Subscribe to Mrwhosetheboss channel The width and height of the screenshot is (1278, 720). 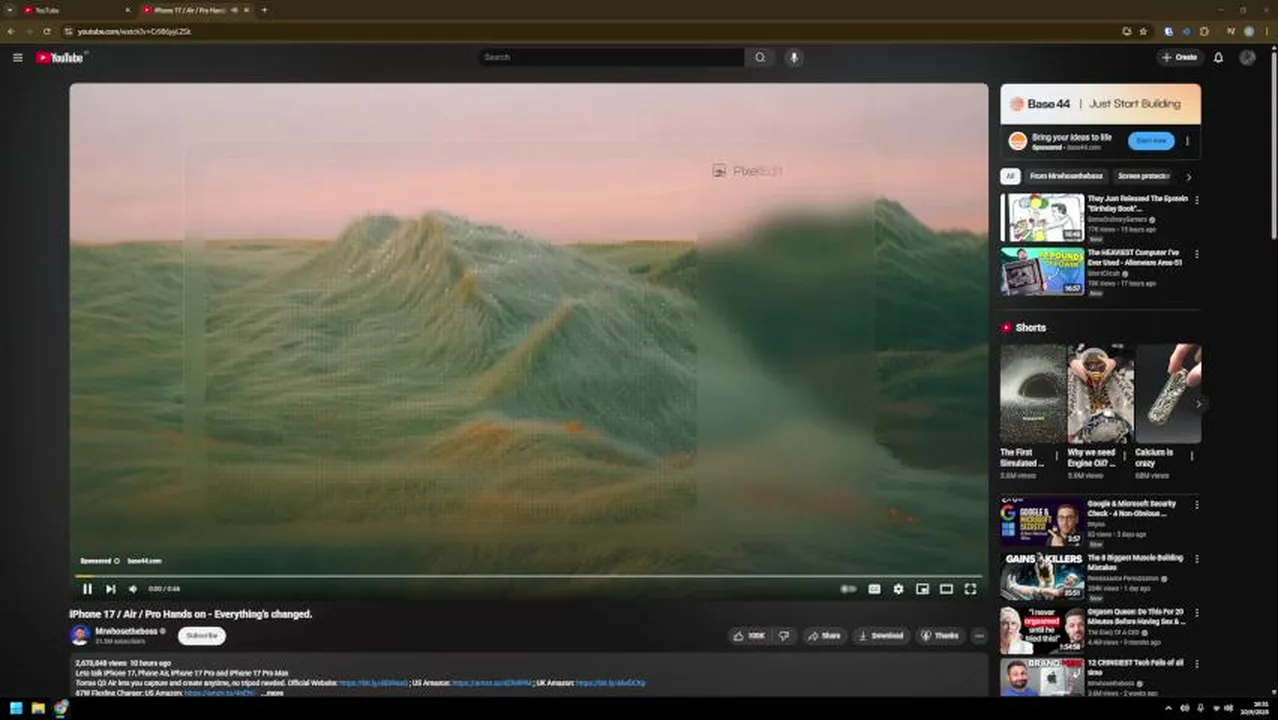[202, 636]
